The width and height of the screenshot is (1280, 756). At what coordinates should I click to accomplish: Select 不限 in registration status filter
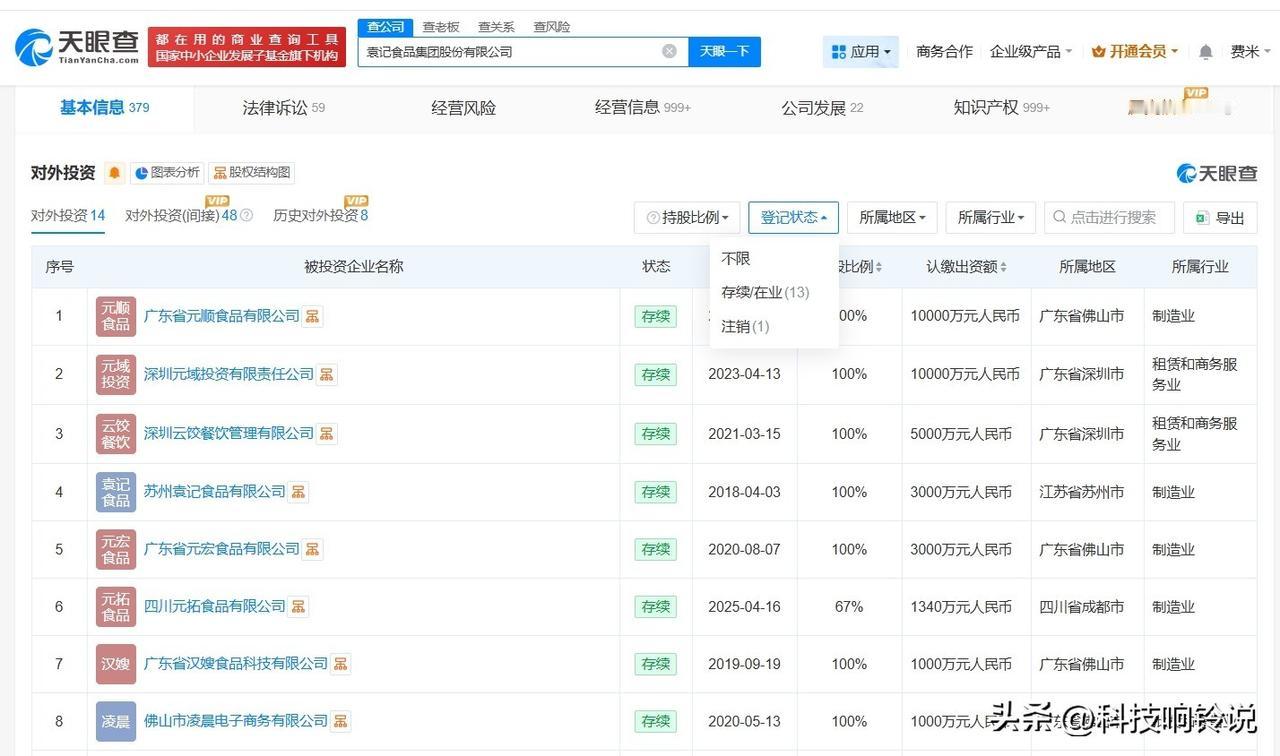click(x=736, y=258)
